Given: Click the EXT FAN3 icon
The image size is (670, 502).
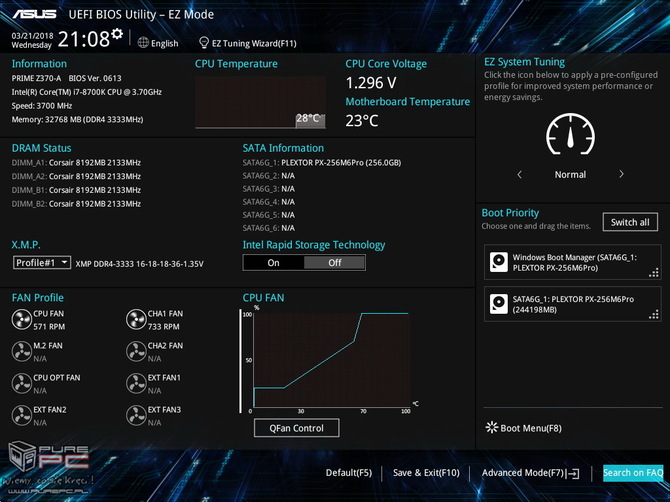Looking at the screenshot, I should coord(136,416).
